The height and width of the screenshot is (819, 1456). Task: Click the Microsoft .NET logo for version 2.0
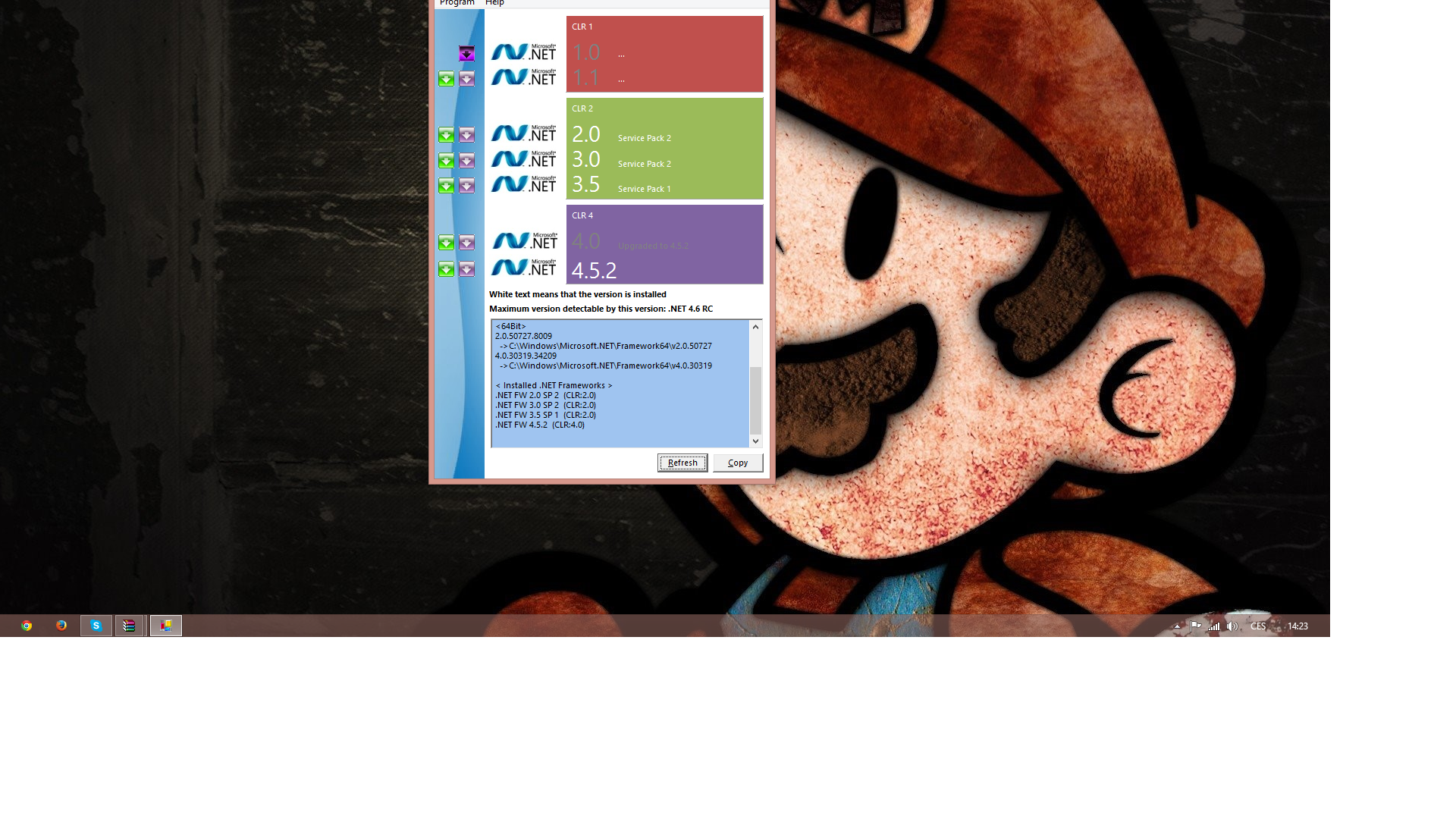[x=523, y=134]
